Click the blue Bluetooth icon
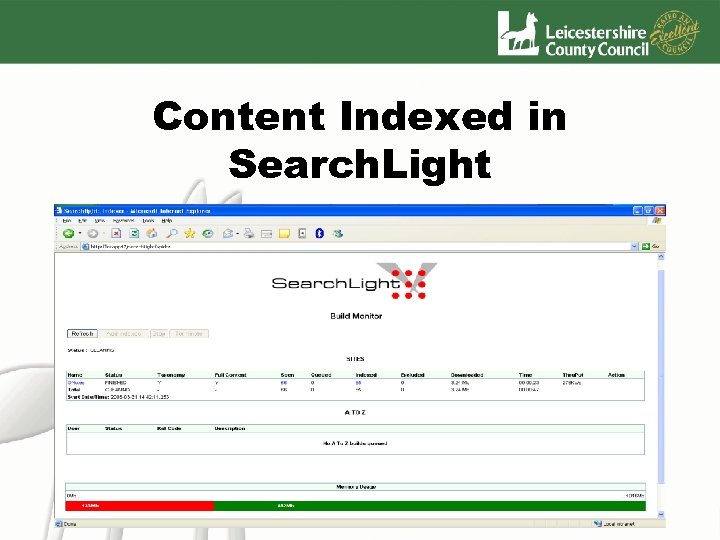This screenshot has height=540, width=720. (x=320, y=233)
